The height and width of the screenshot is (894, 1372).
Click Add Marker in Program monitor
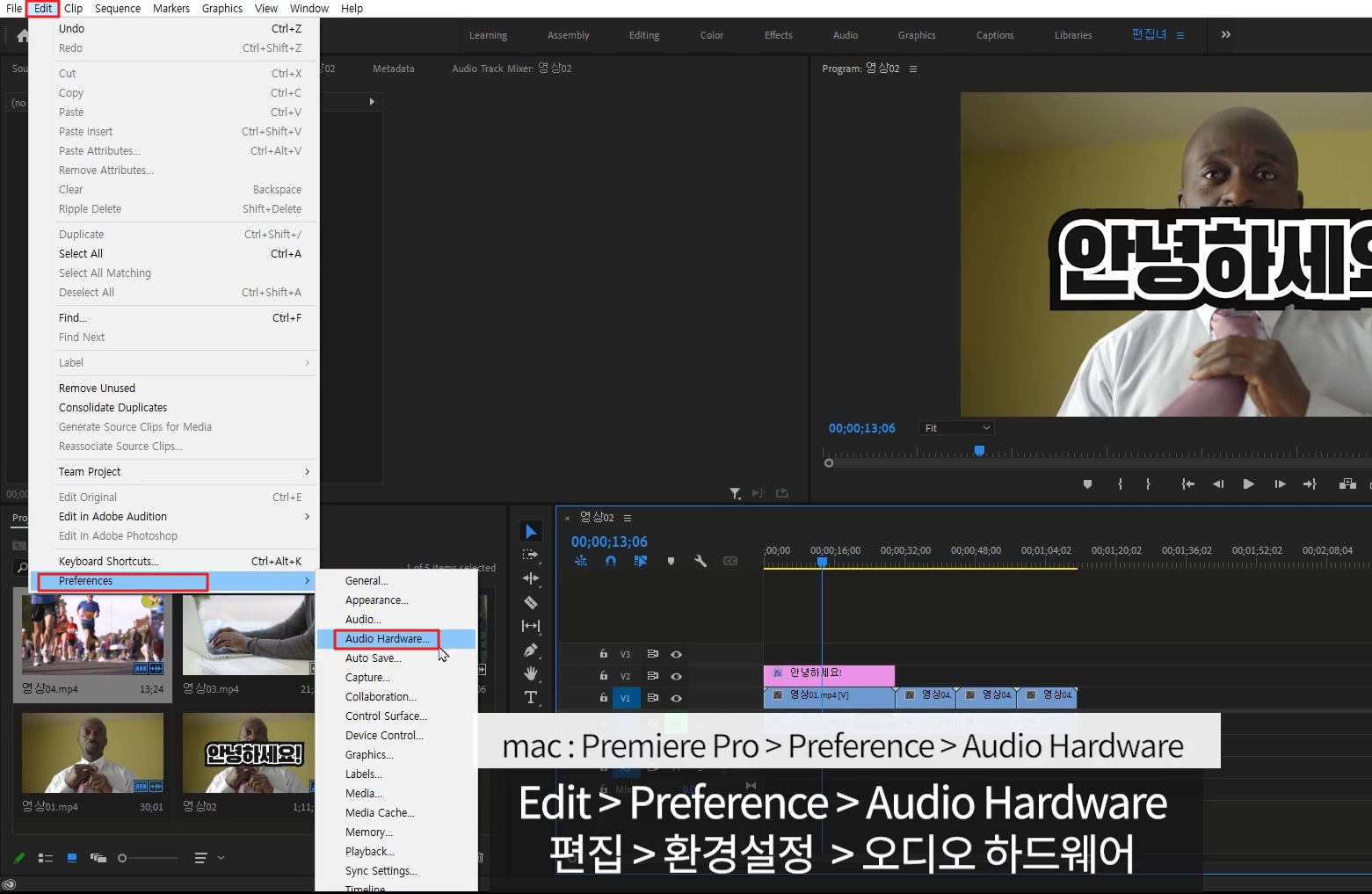coord(1087,484)
